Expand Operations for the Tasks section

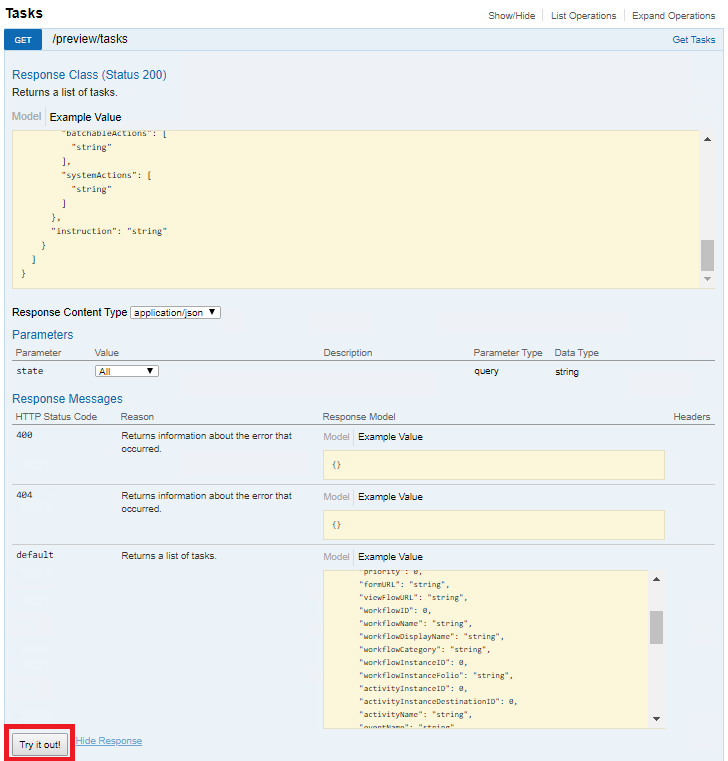(x=673, y=16)
